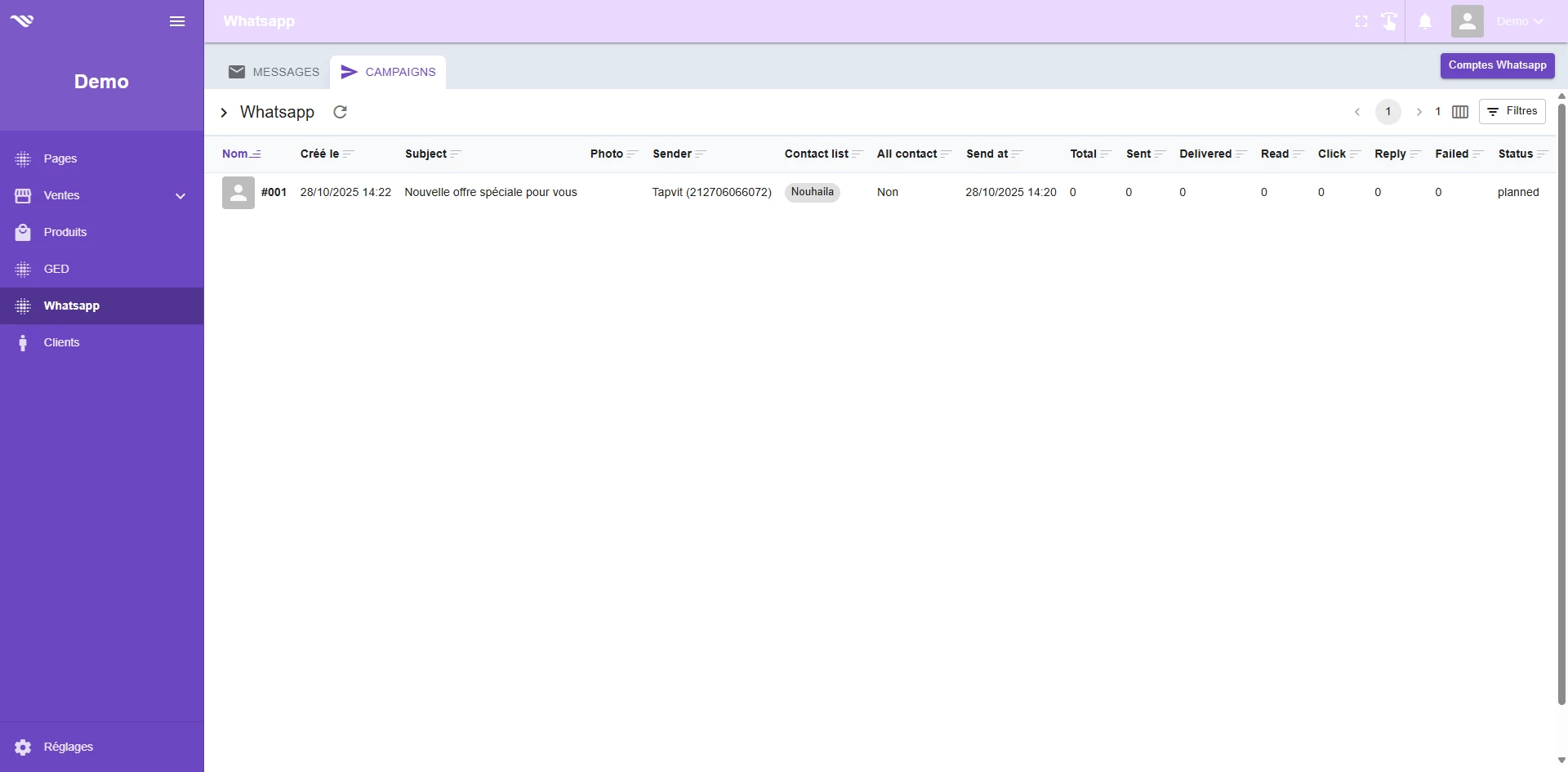1568x772 pixels.
Task: Refresh the Whatsapp campaigns list
Action: [340, 112]
